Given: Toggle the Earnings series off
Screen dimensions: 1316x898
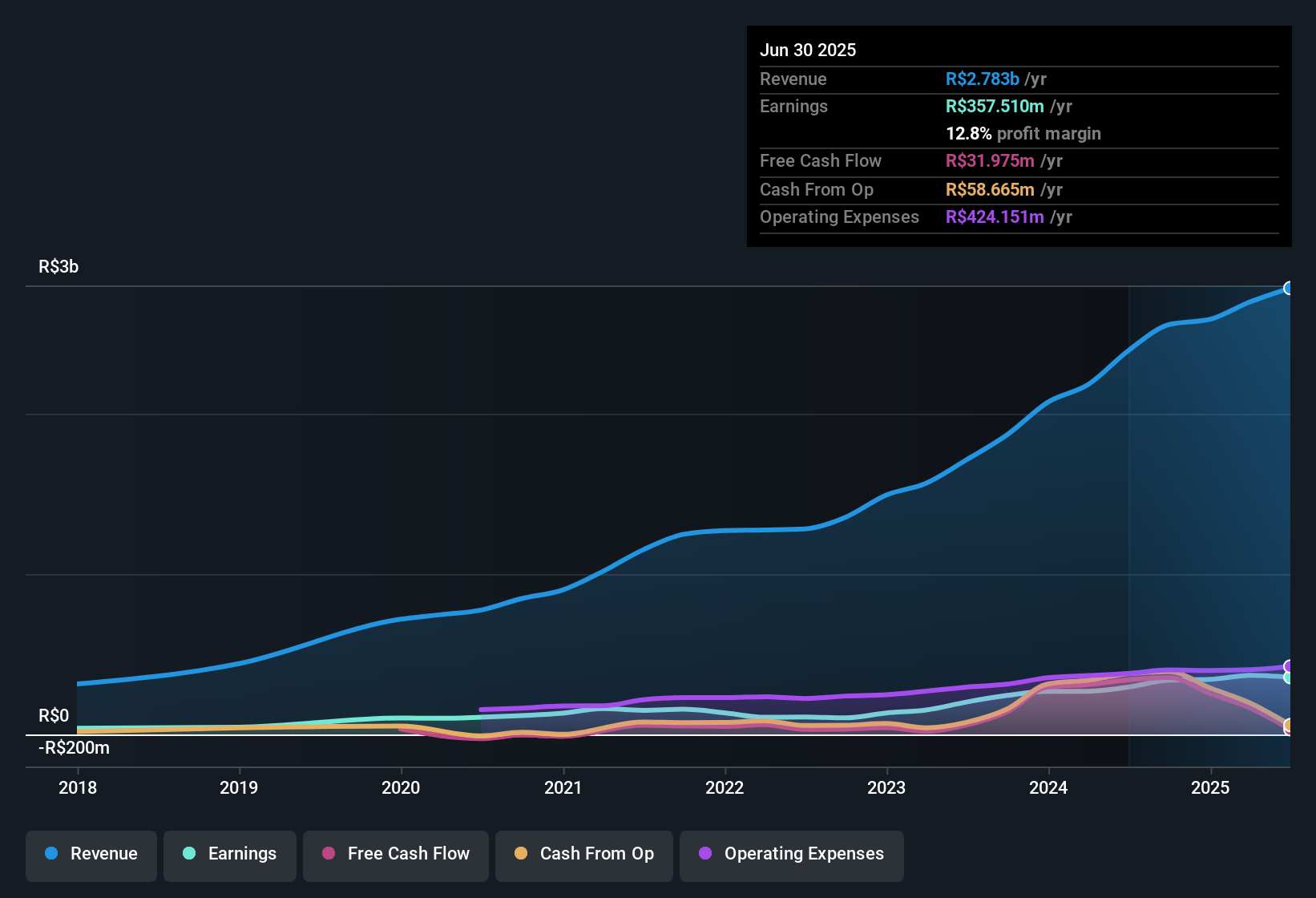Looking at the screenshot, I should [230, 855].
